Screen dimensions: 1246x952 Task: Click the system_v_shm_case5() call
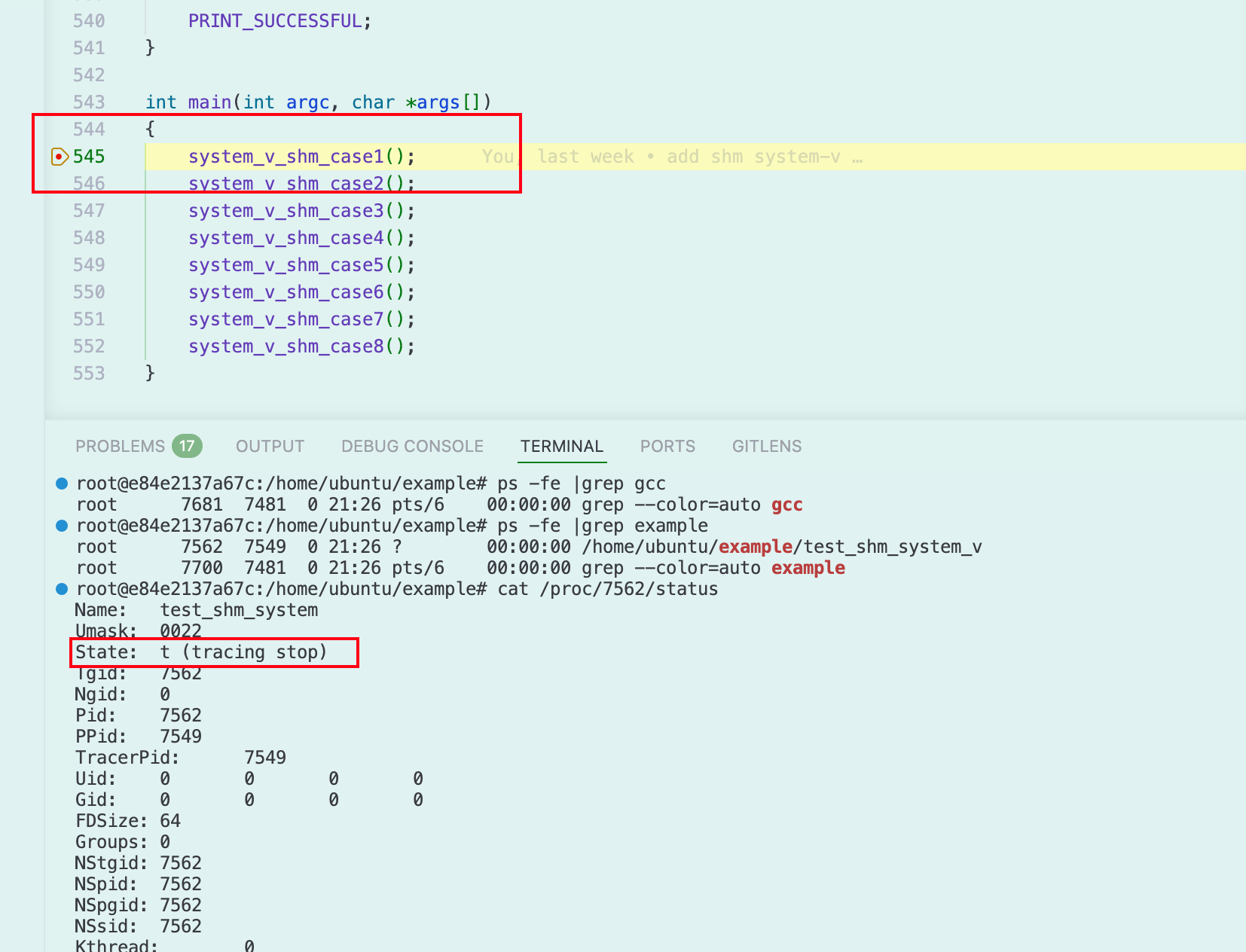pos(301,265)
